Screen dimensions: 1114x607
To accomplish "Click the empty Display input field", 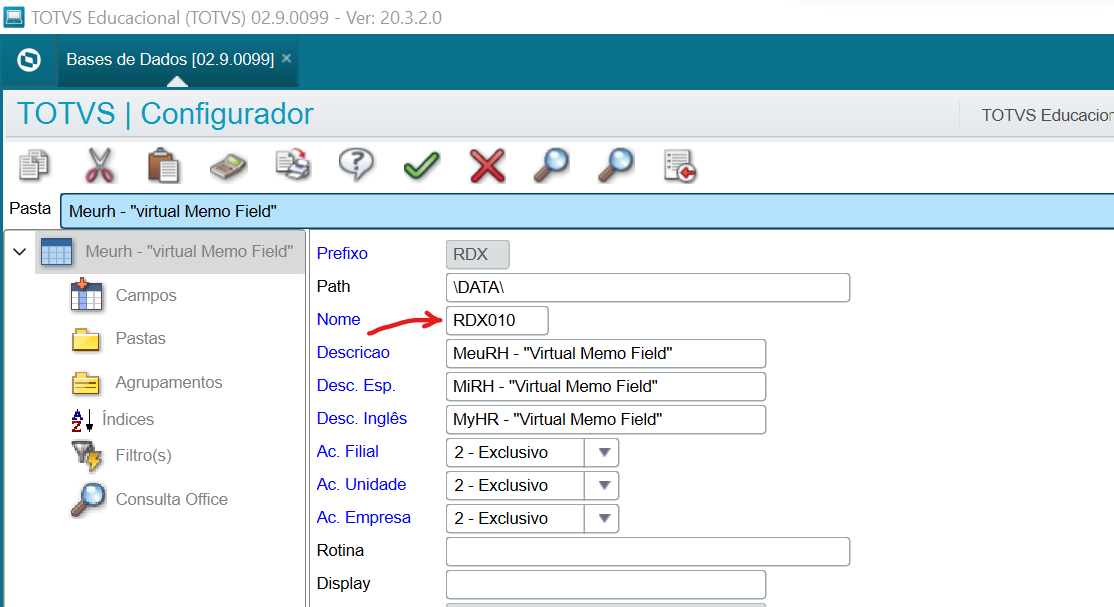I will 605,584.
